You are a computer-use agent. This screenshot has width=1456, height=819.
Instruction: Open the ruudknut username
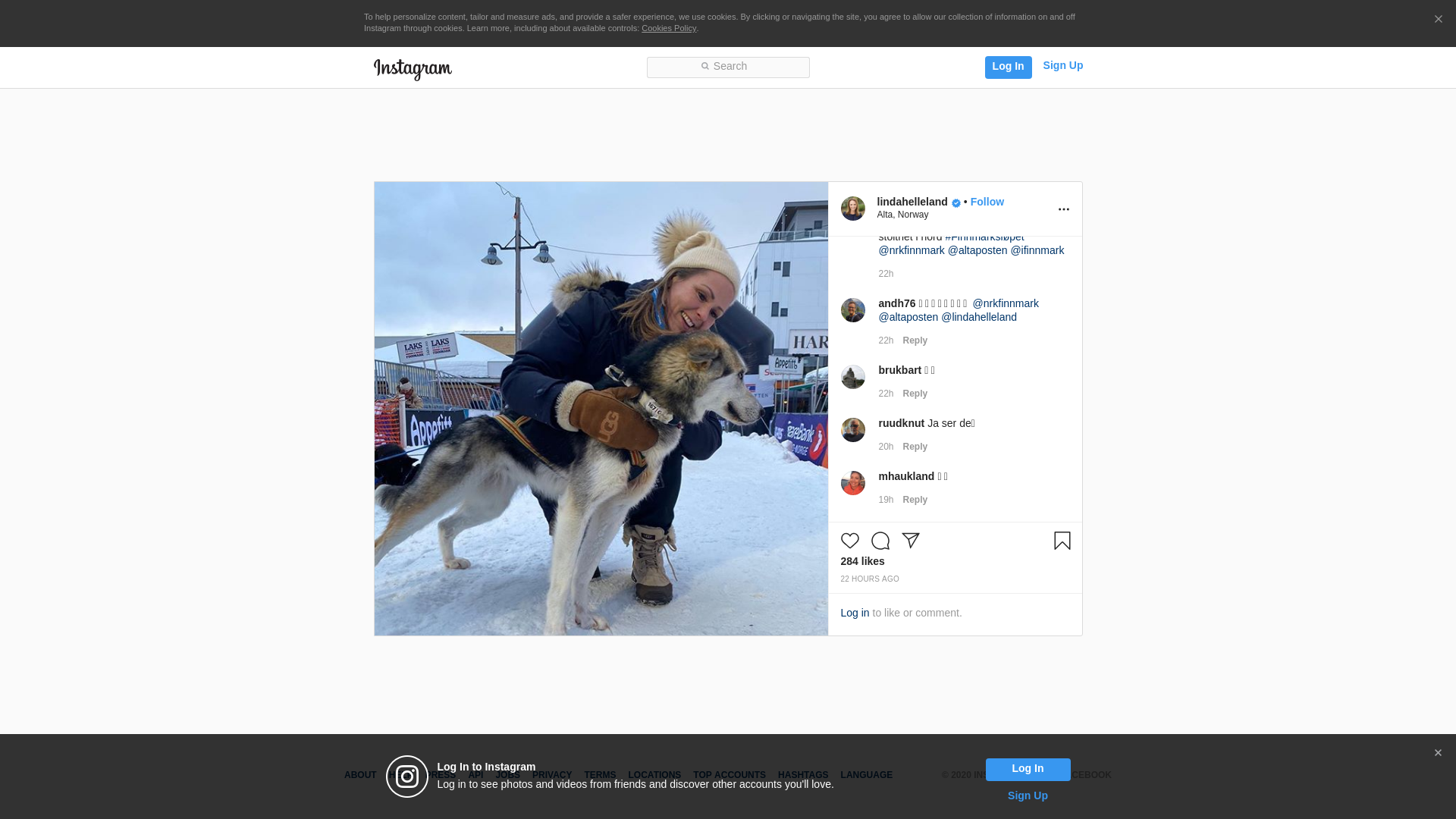(902, 423)
